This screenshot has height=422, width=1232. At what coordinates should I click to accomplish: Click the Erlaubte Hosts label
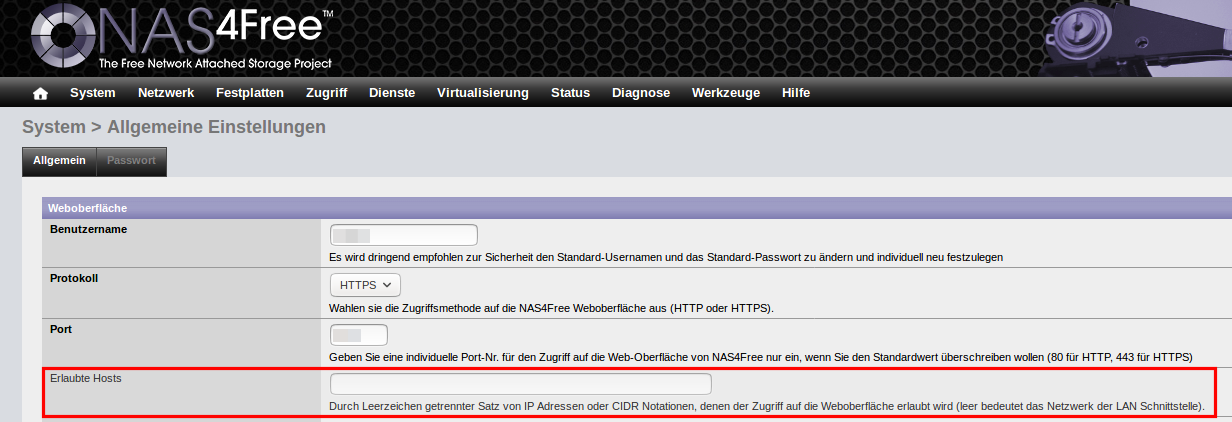pos(85,378)
